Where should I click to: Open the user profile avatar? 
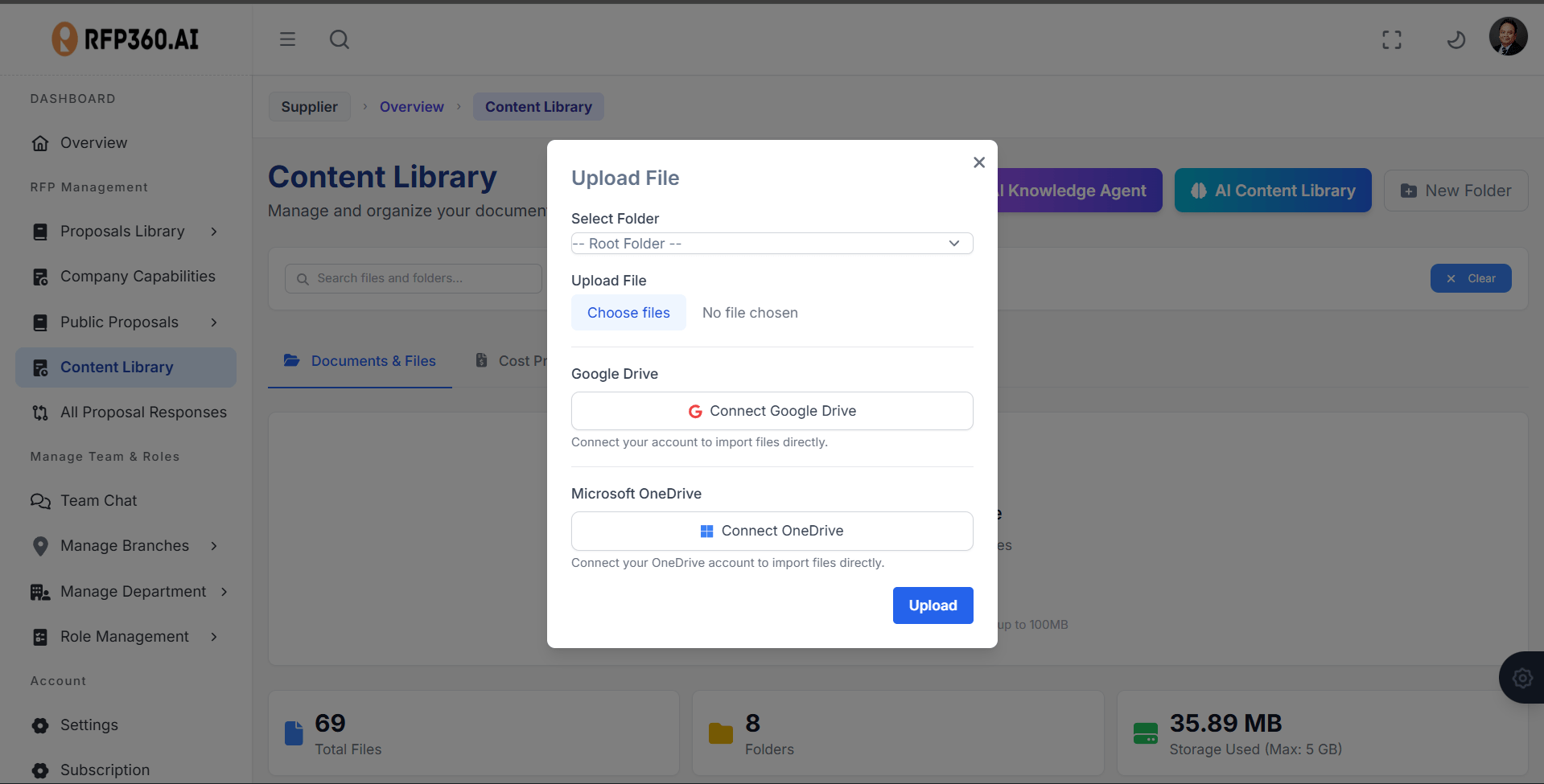(x=1508, y=37)
